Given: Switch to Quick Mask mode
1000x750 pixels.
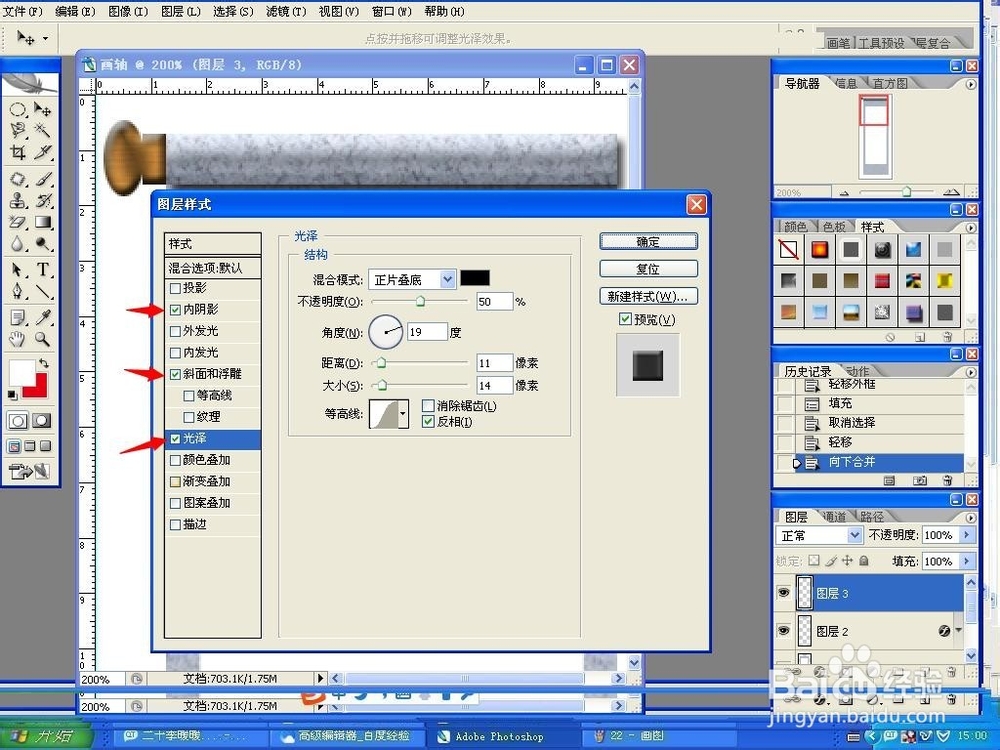Looking at the screenshot, I should pos(41,421).
